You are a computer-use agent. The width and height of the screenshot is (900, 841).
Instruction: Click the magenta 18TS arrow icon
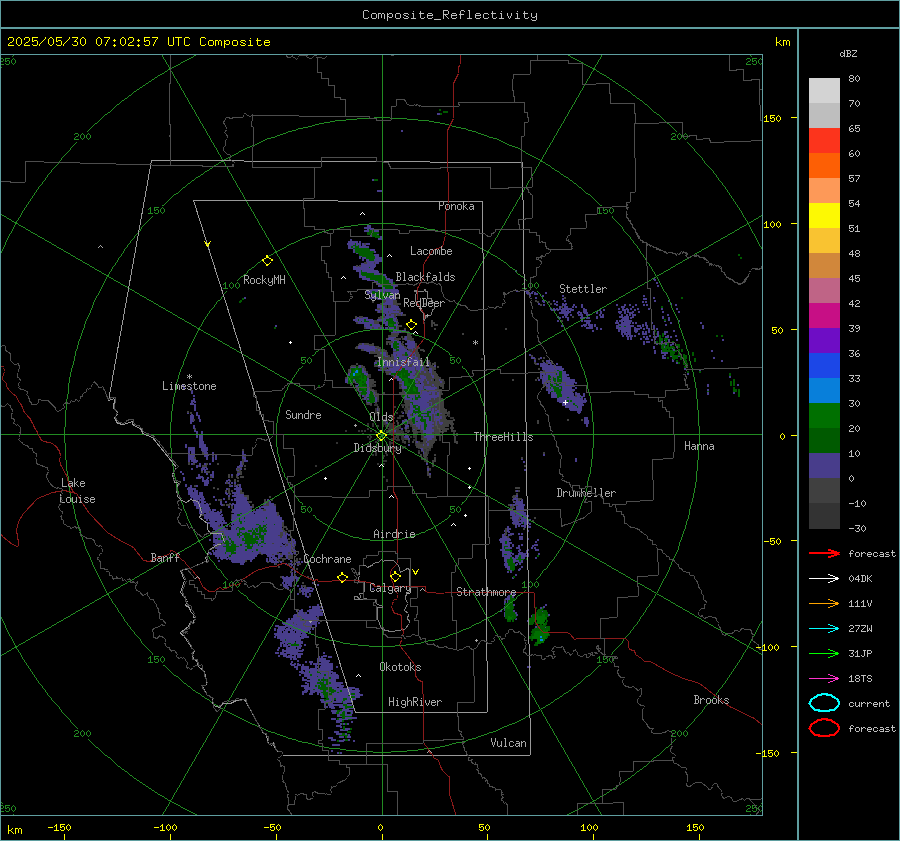[x=824, y=679]
